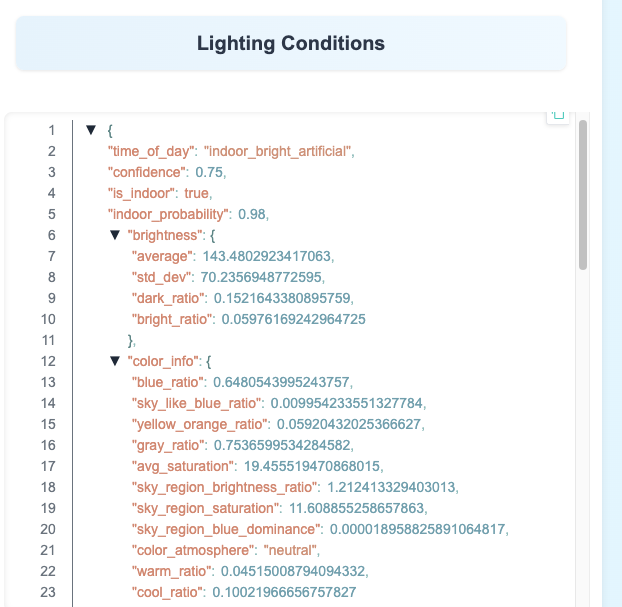622x607 pixels.
Task: Select the "color_atmosphere" neutral value
Action: [x=290, y=550]
